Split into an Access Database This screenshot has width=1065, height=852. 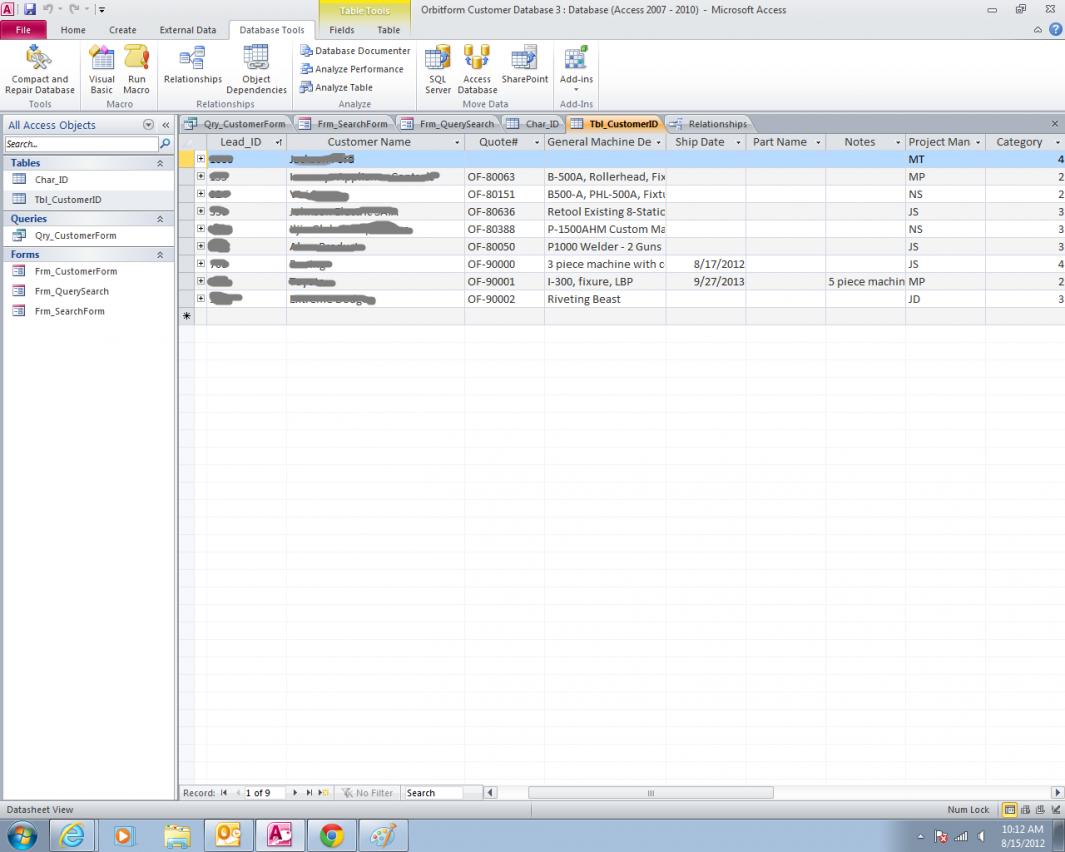[x=477, y=69]
